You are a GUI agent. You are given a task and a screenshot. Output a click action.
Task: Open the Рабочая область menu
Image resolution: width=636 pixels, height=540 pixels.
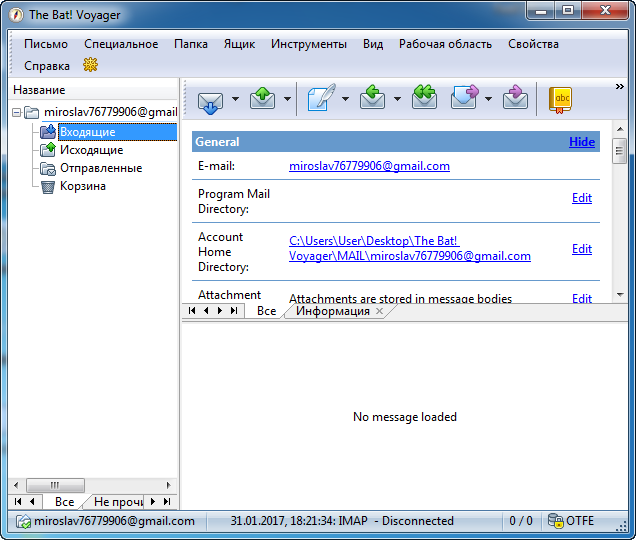[x=445, y=44]
